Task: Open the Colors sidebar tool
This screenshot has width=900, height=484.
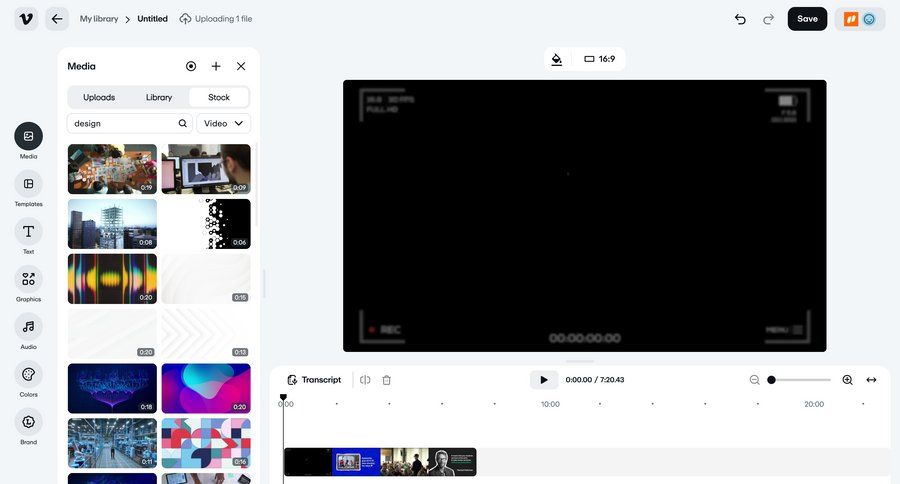Action: (x=28, y=379)
